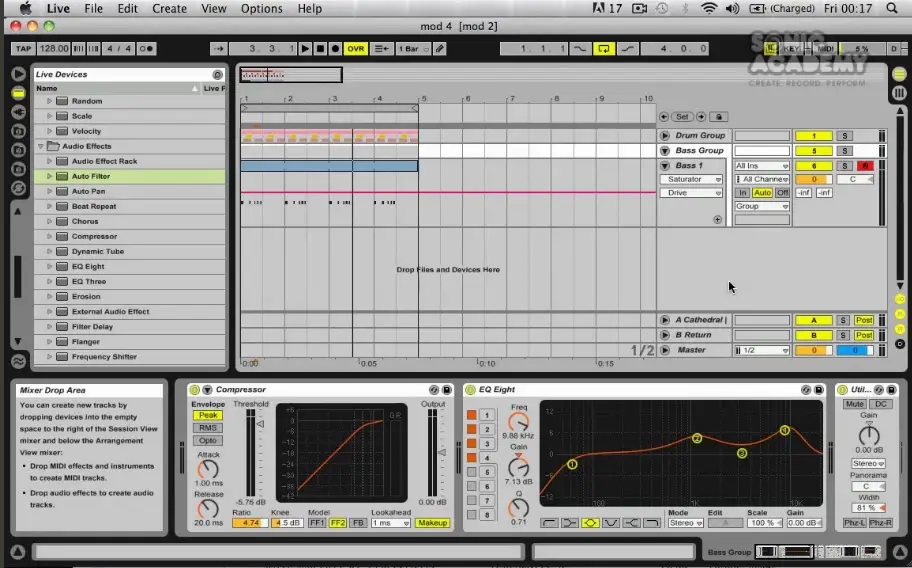912x568 pixels.
Task: Open the Plug-In Device Browser icon
Action: point(19,112)
